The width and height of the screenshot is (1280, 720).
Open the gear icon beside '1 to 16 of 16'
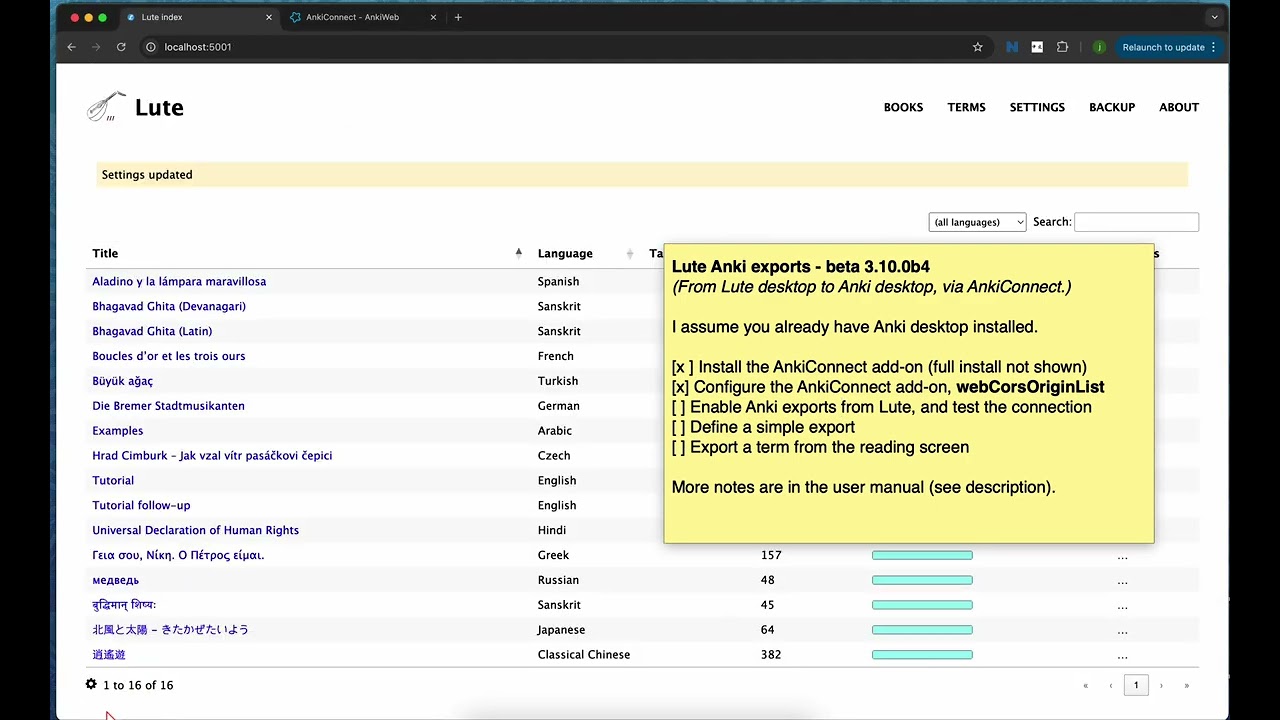click(x=91, y=685)
